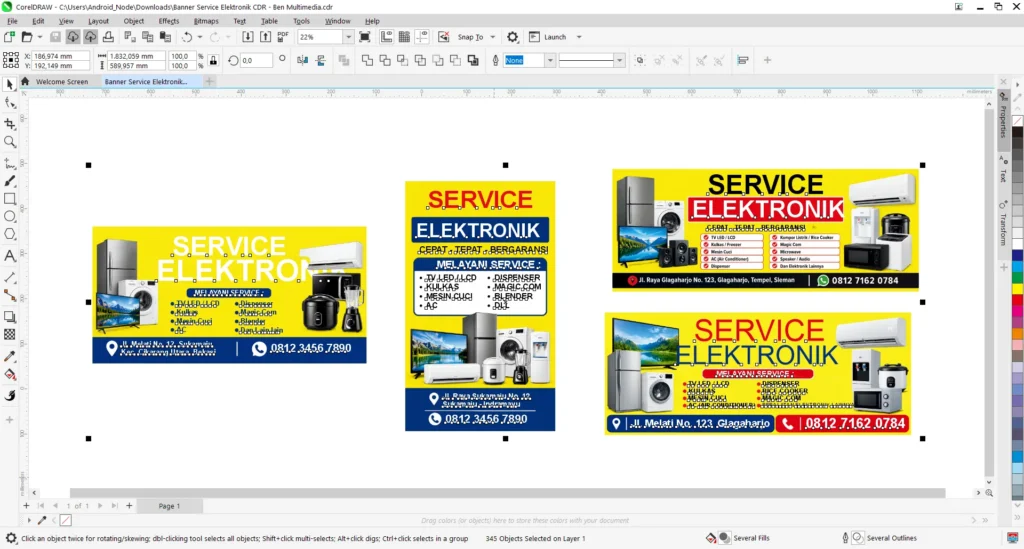Image resolution: width=1024 pixels, height=549 pixels.
Task: Click the Align and Distribute icon
Action: tap(743, 60)
